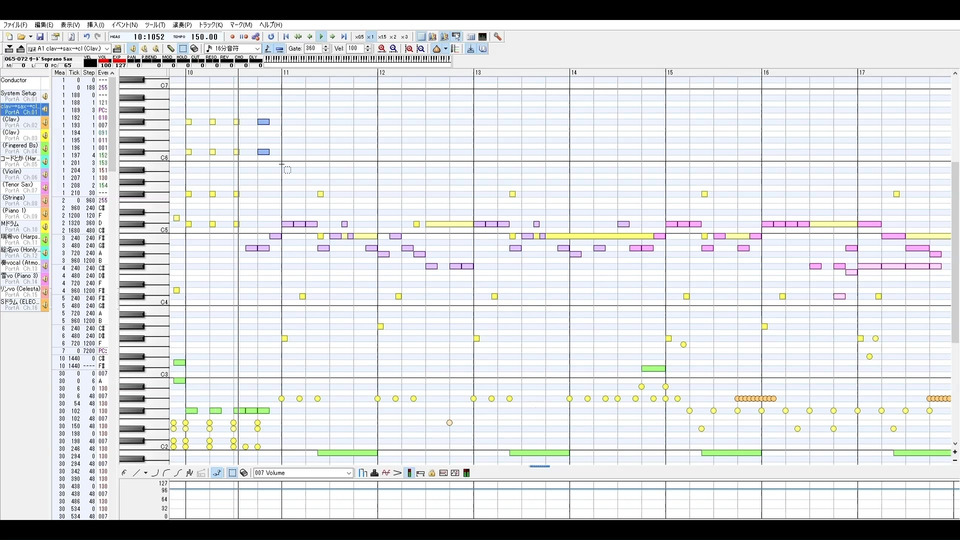Rewind to the beginning of the song
Screen dimensions: 960x540
286,37
